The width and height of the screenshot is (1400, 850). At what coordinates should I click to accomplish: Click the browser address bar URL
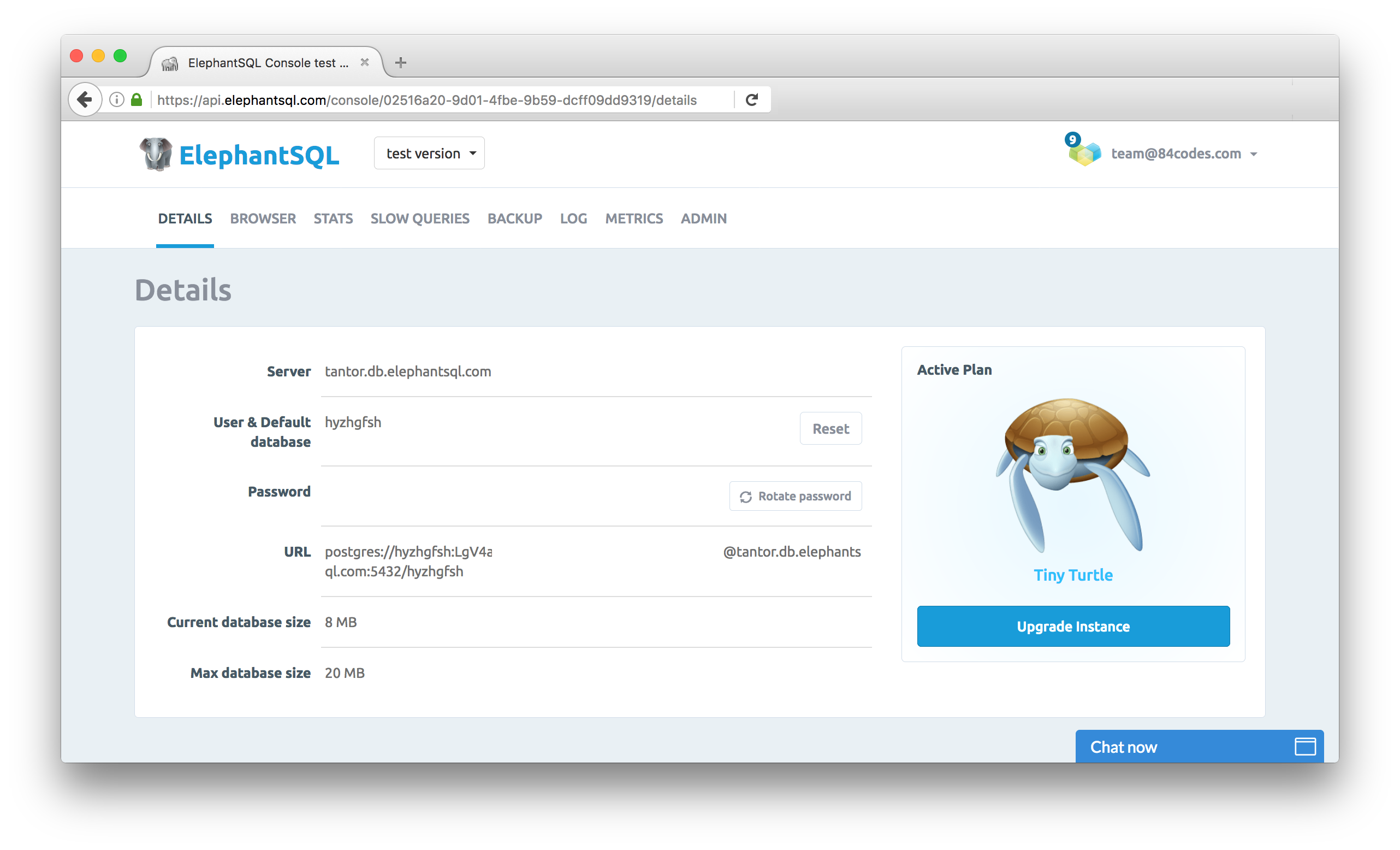coord(426,99)
